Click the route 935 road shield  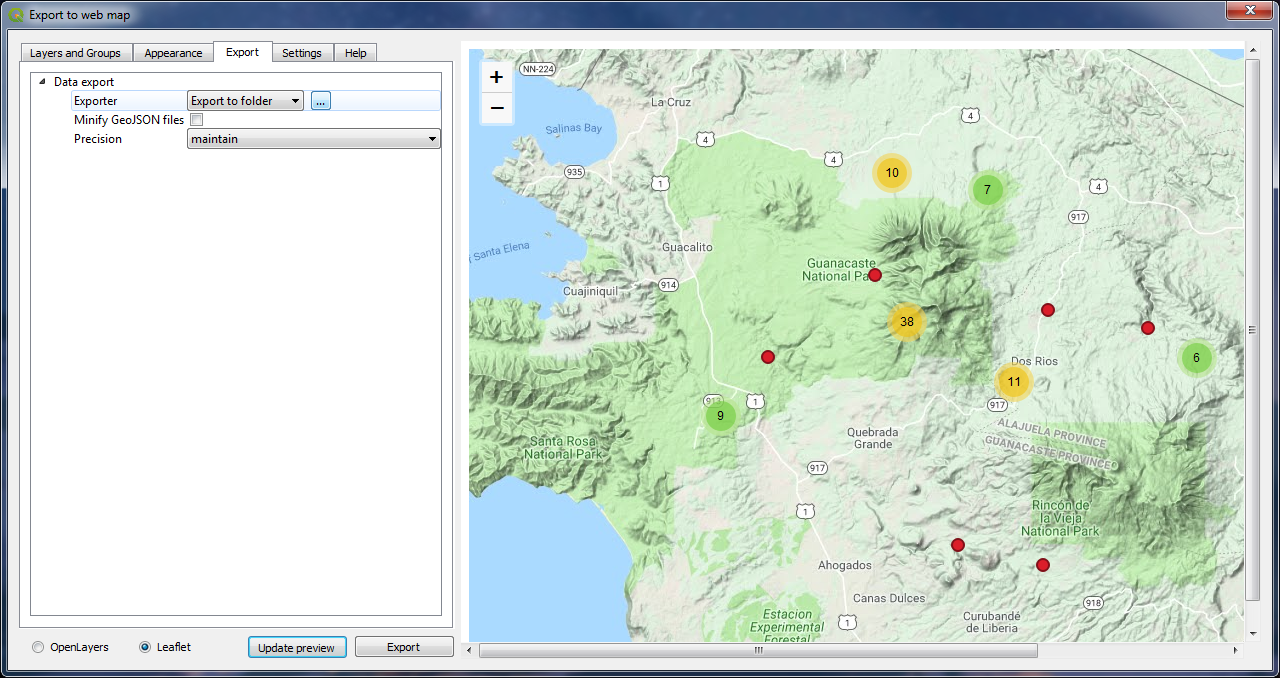[574, 172]
